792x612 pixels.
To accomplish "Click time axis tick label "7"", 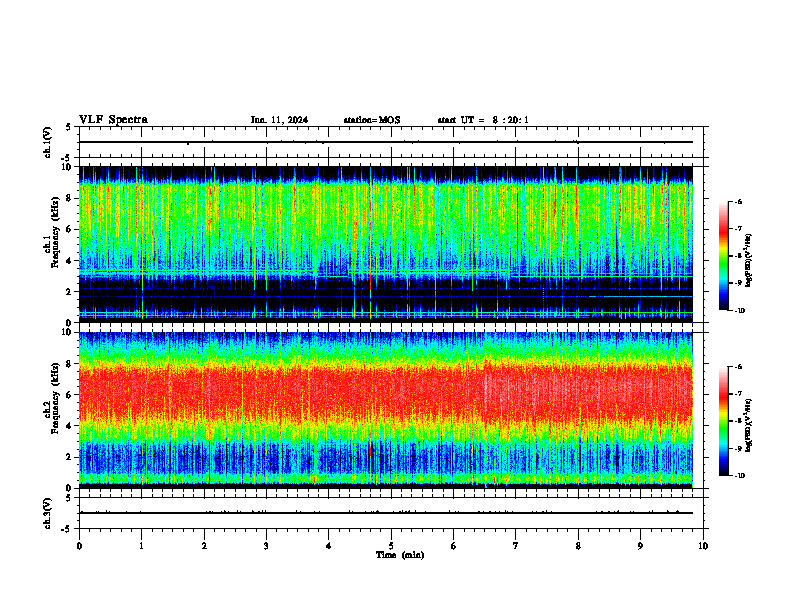I will point(516,546).
